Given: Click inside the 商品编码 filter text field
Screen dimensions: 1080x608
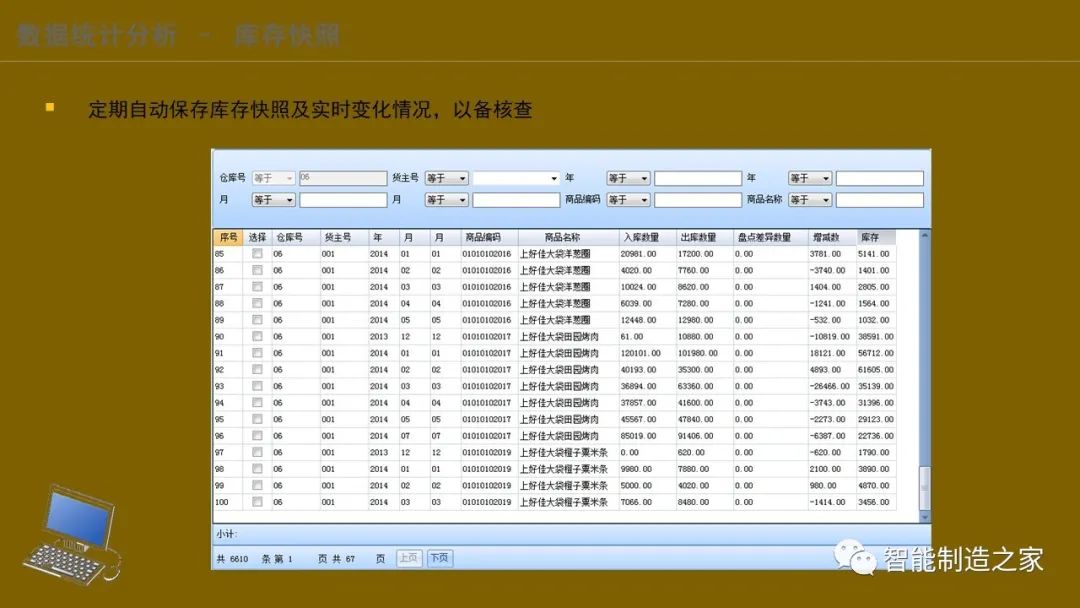Looking at the screenshot, I should point(698,199).
